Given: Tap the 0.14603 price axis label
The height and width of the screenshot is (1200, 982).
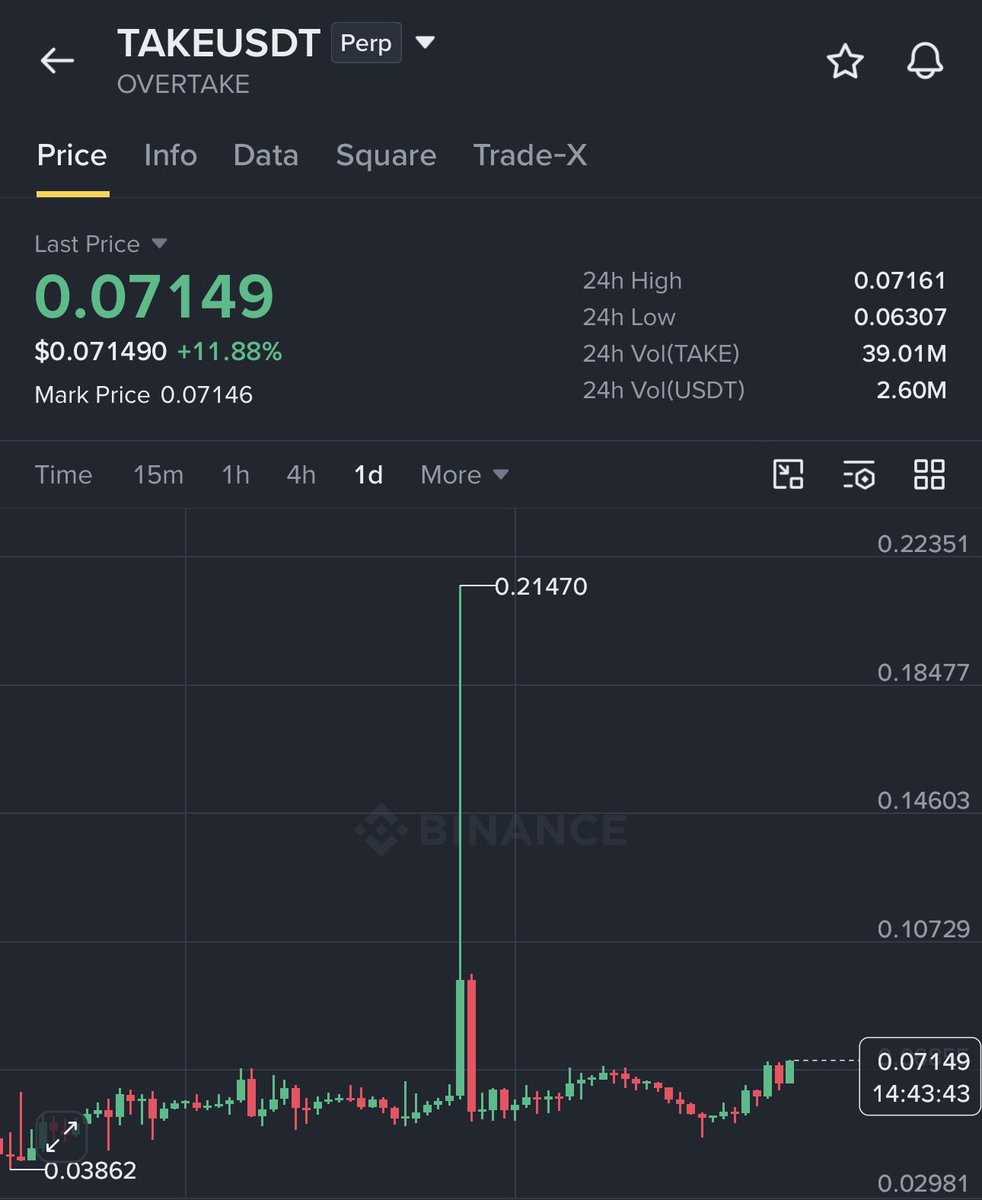Looking at the screenshot, I should pyautogui.click(x=923, y=800).
